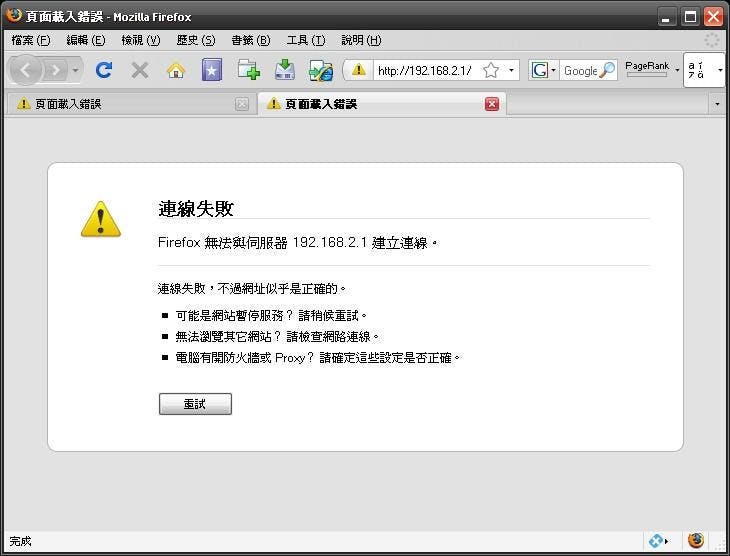Image resolution: width=730 pixels, height=556 pixels.
Task: Click the Firefox icon in status bar
Action: (x=696, y=541)
